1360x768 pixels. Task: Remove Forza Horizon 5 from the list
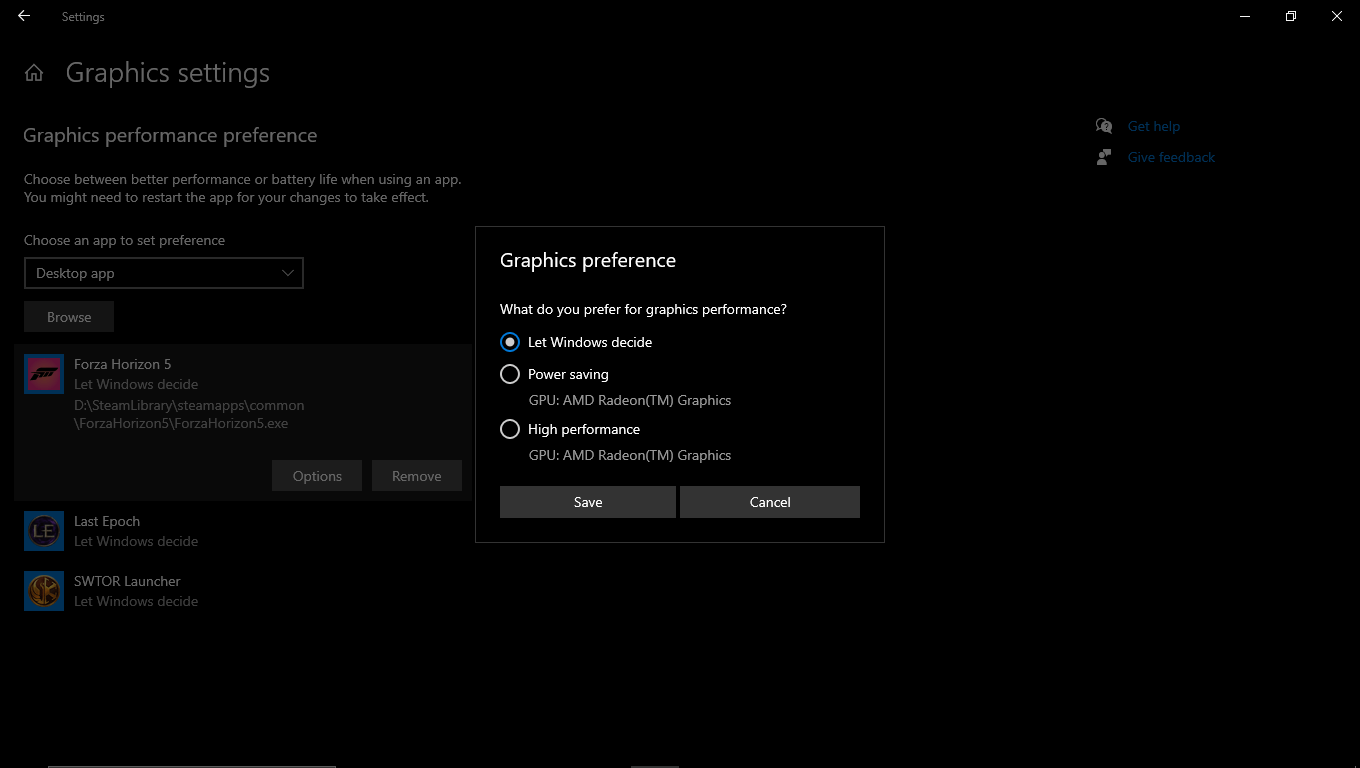point(417,476)
